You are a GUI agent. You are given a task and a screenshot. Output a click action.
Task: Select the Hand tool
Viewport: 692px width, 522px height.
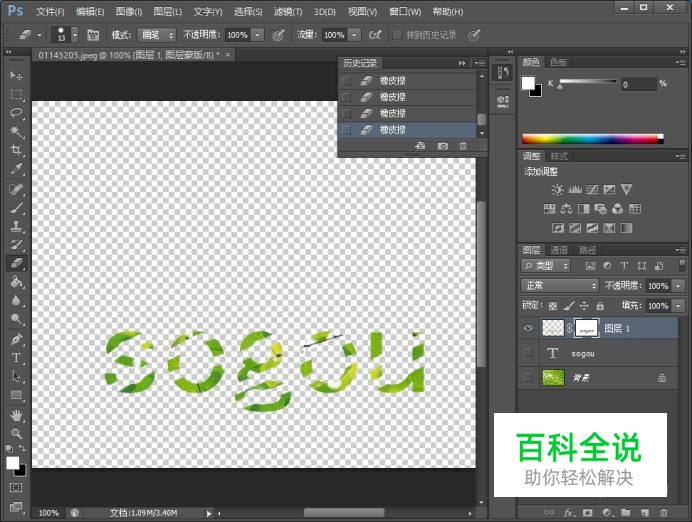point(16,415)
